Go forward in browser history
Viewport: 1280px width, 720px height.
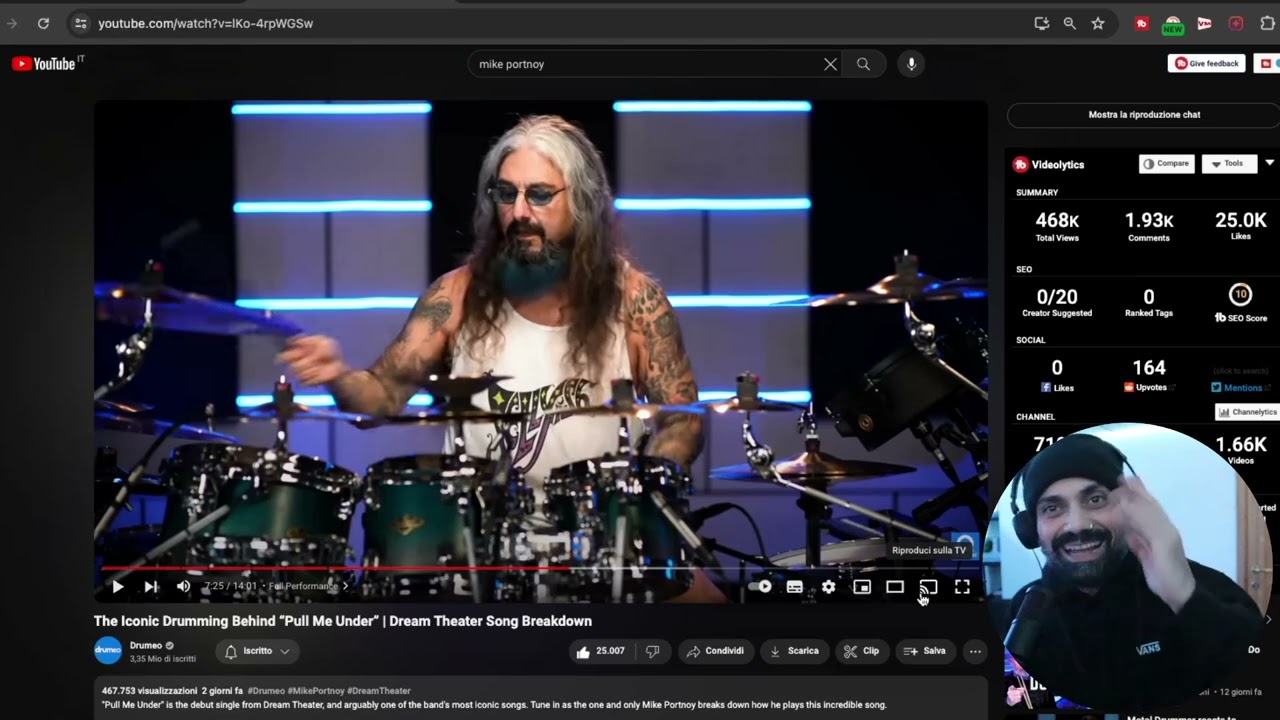pyautogui.click(x=11, y=23)
